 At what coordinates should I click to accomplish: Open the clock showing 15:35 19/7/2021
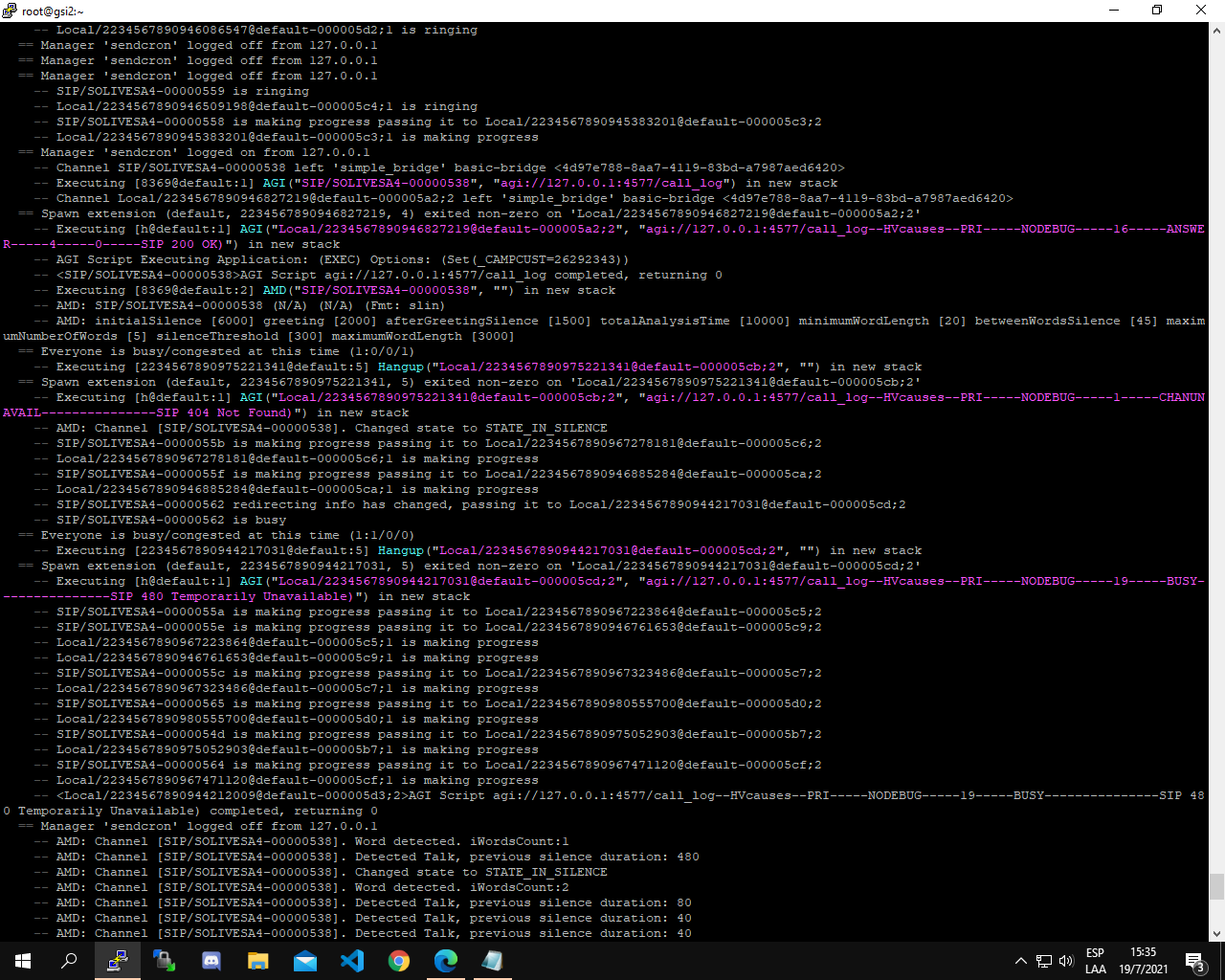(x=1144, y=961)
